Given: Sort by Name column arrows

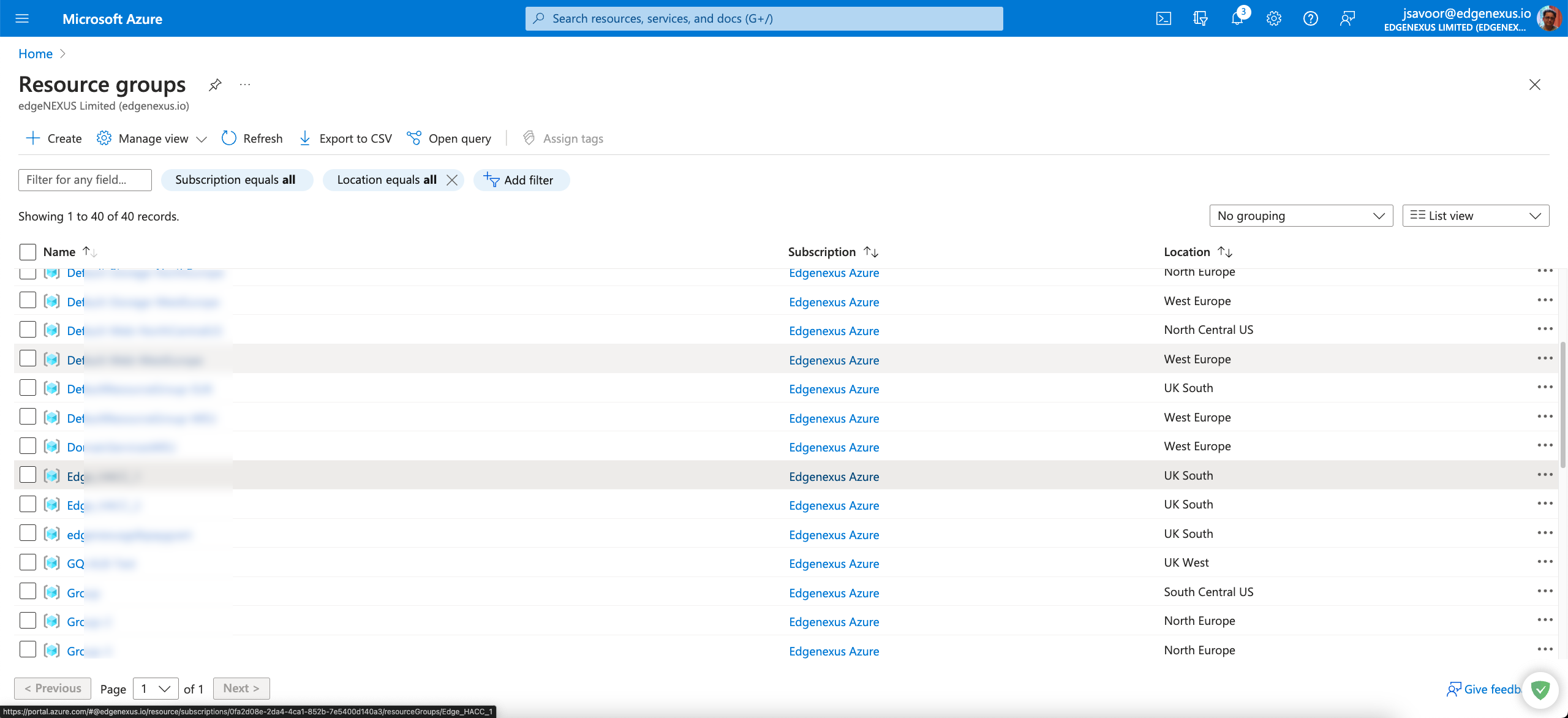Looking at the screenshot, I should click(x=90, y=252).
